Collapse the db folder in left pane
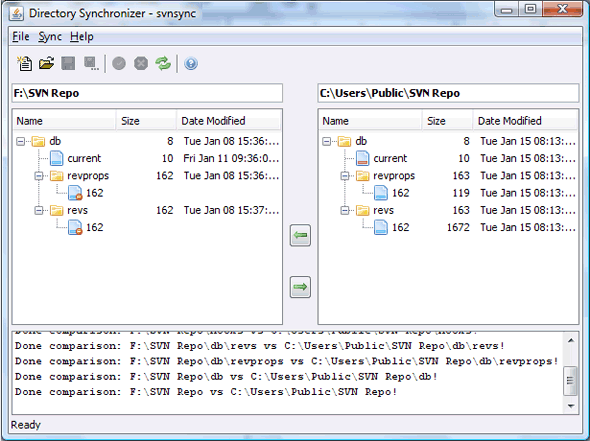Viewport: 590px width, 441px height. pyautogui.click(x=20, y=141)
